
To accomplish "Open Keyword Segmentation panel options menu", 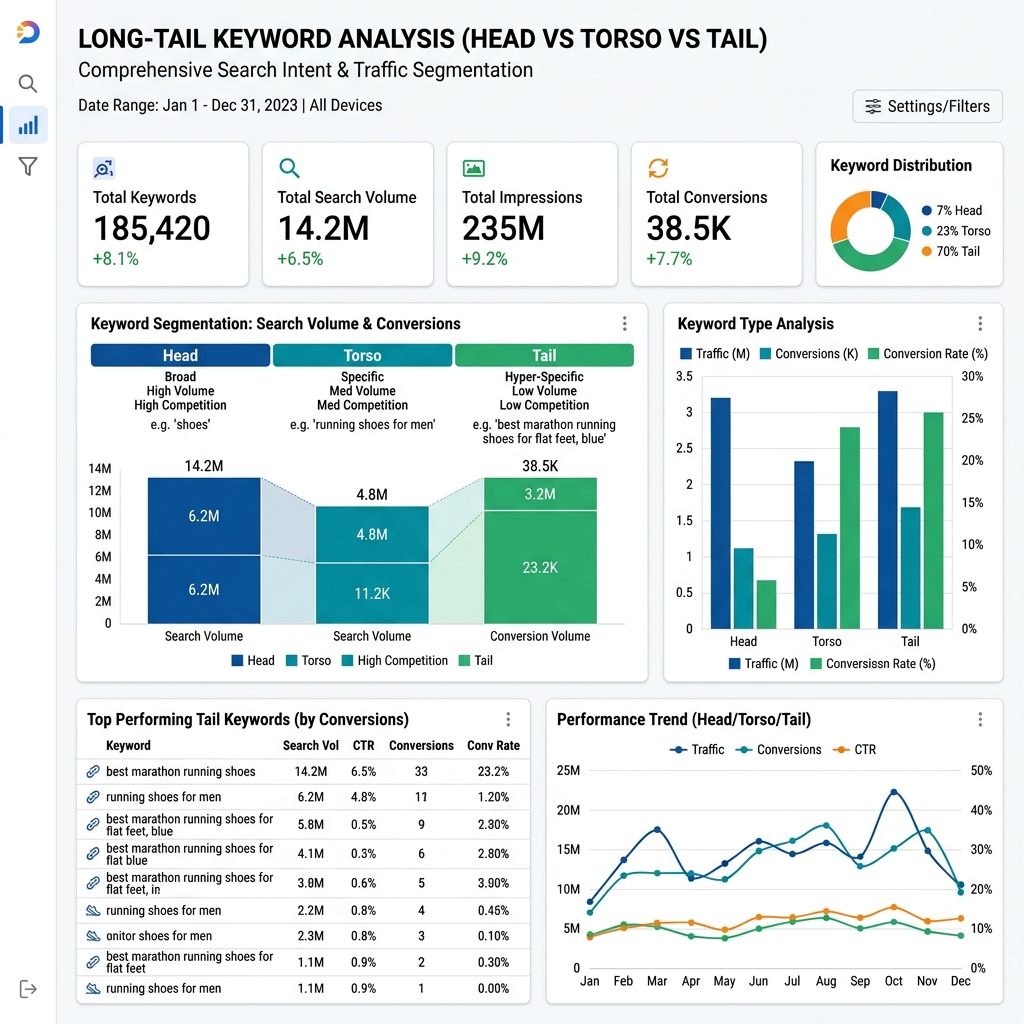I will [x=625, y=324].
